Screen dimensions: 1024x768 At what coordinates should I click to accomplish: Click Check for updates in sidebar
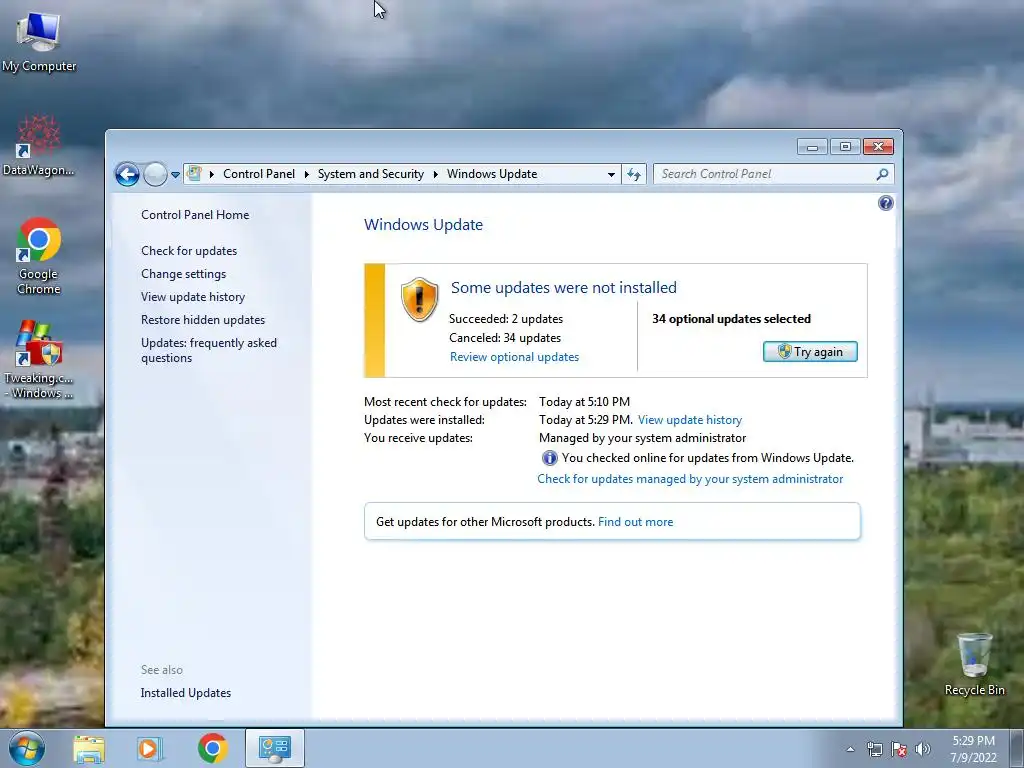tap(189, 251)
